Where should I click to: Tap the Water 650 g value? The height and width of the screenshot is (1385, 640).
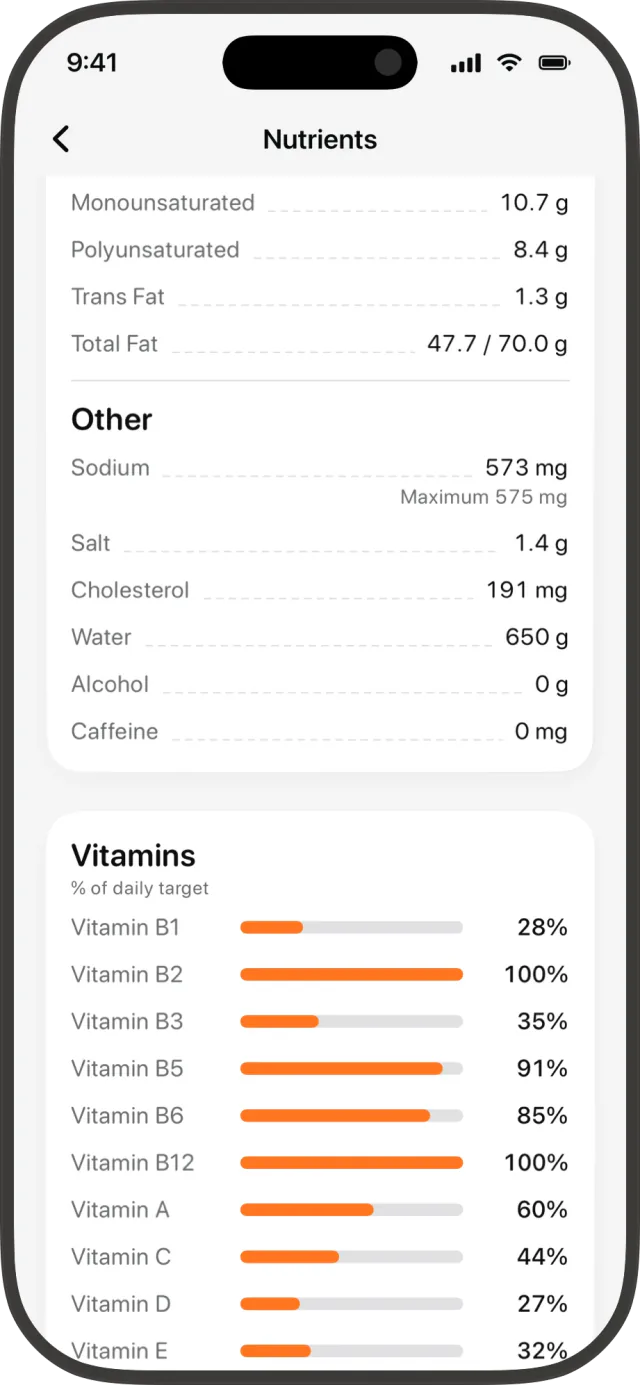click(x=536, y=637)
